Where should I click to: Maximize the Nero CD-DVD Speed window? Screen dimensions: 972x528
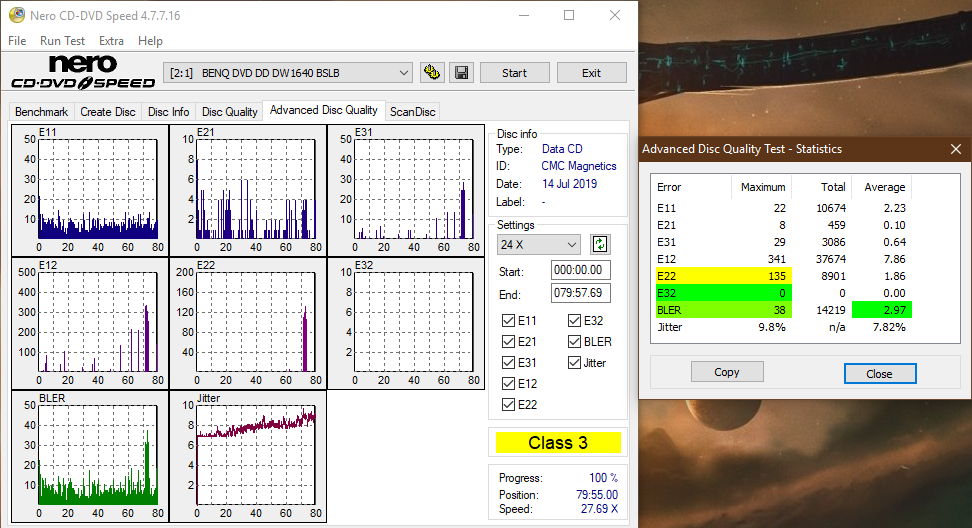(568, 15)
